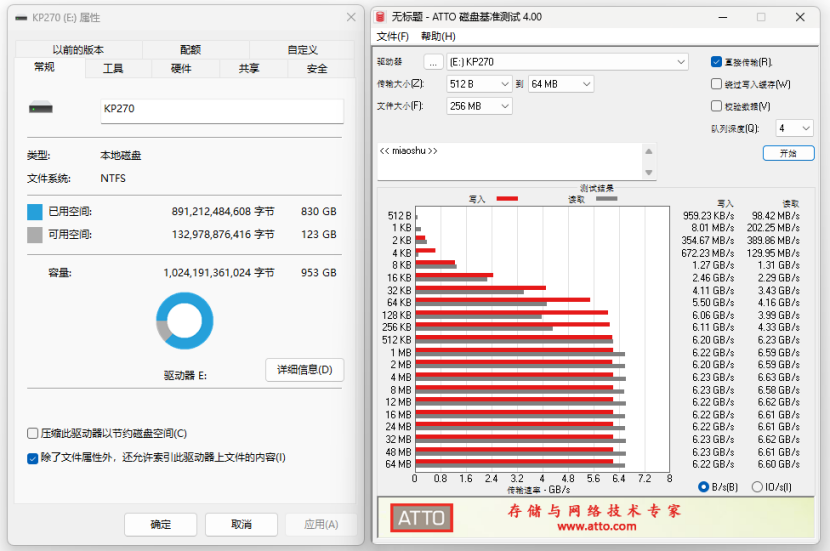Click the 64 MB row label in chart
Viewport: 830px width, 551px height.
click(398, 464)
